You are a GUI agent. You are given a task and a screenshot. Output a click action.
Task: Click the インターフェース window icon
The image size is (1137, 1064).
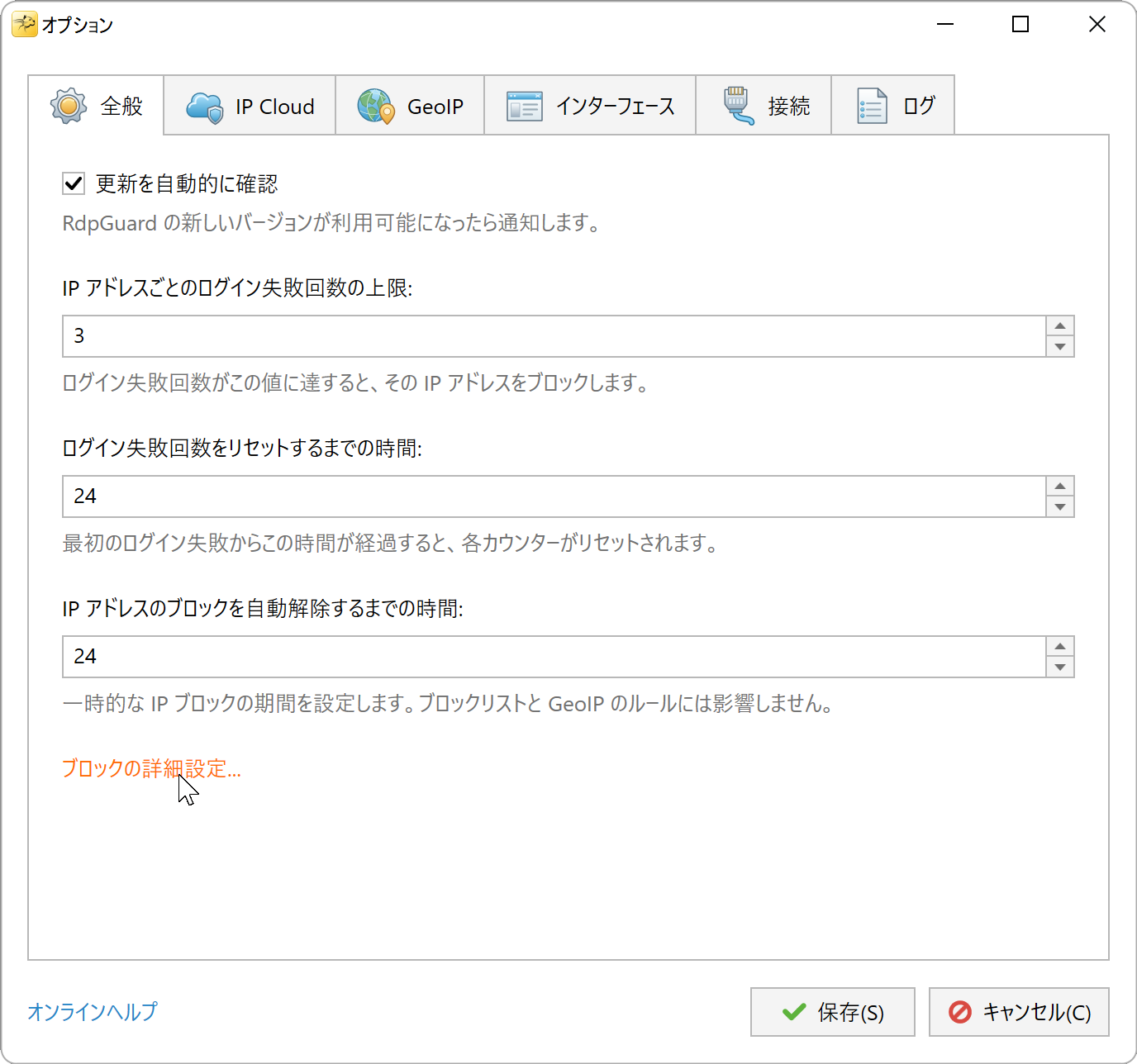525,107
